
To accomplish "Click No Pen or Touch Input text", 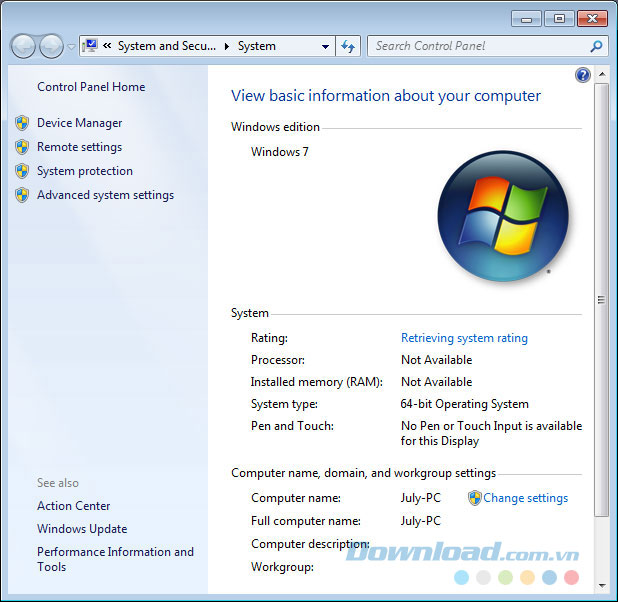I will (x=491, y=433).
